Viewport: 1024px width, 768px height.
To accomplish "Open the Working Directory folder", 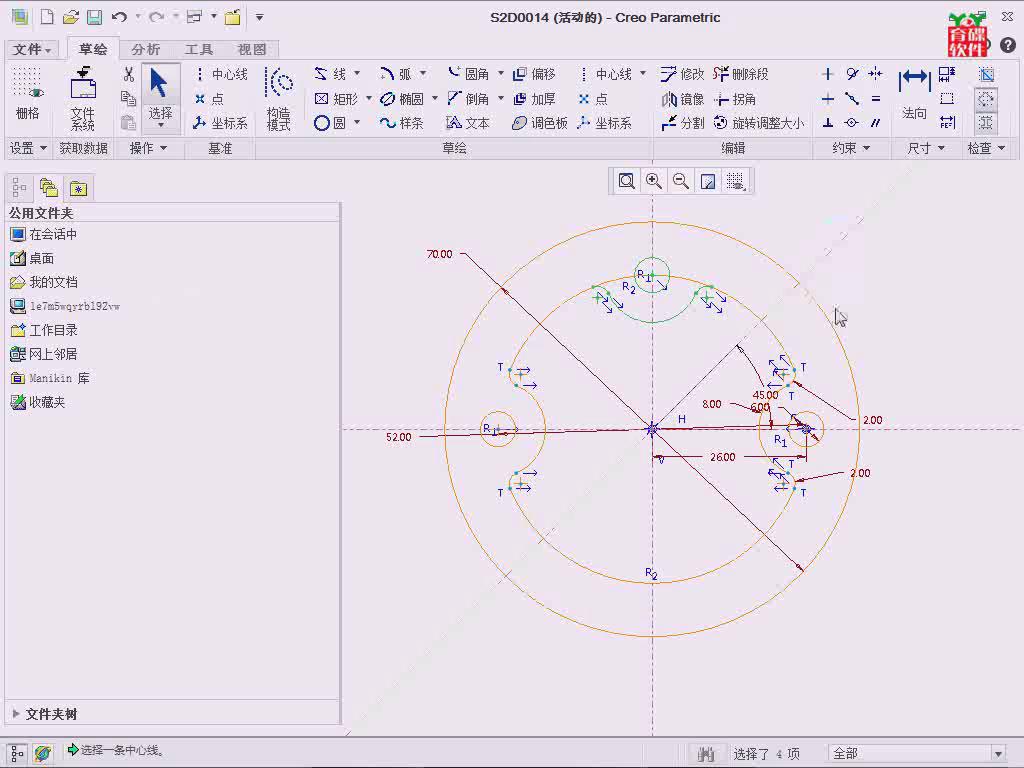I will (44, 330).
